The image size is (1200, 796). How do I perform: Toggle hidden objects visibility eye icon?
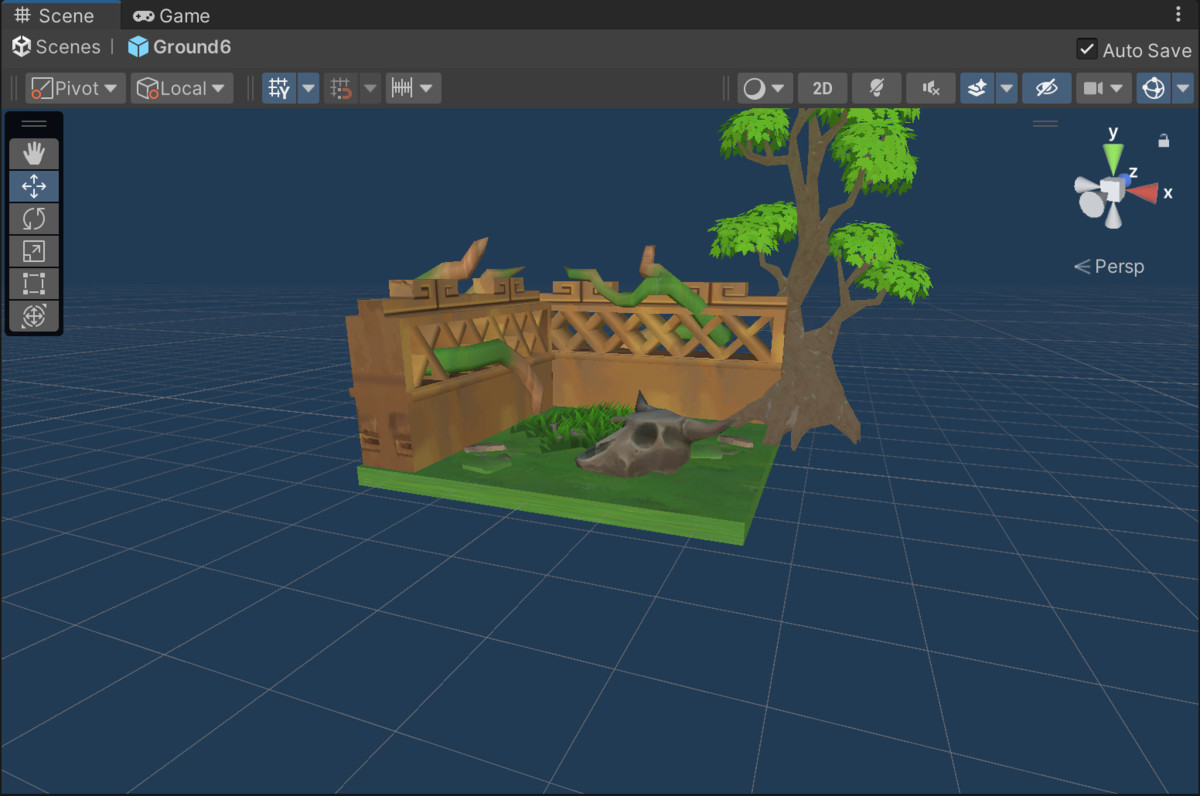(1046, 88)
